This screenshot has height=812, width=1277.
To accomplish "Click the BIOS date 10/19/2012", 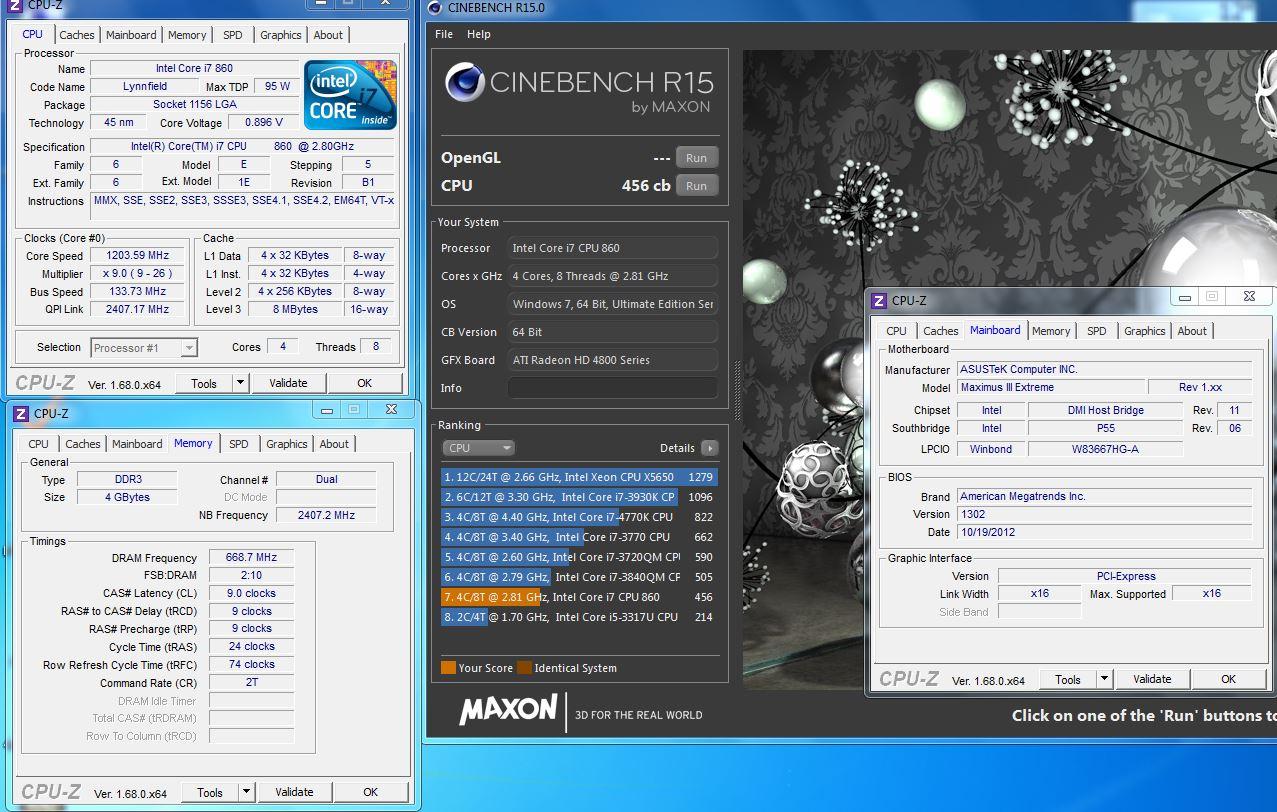I will point(1104,532).
